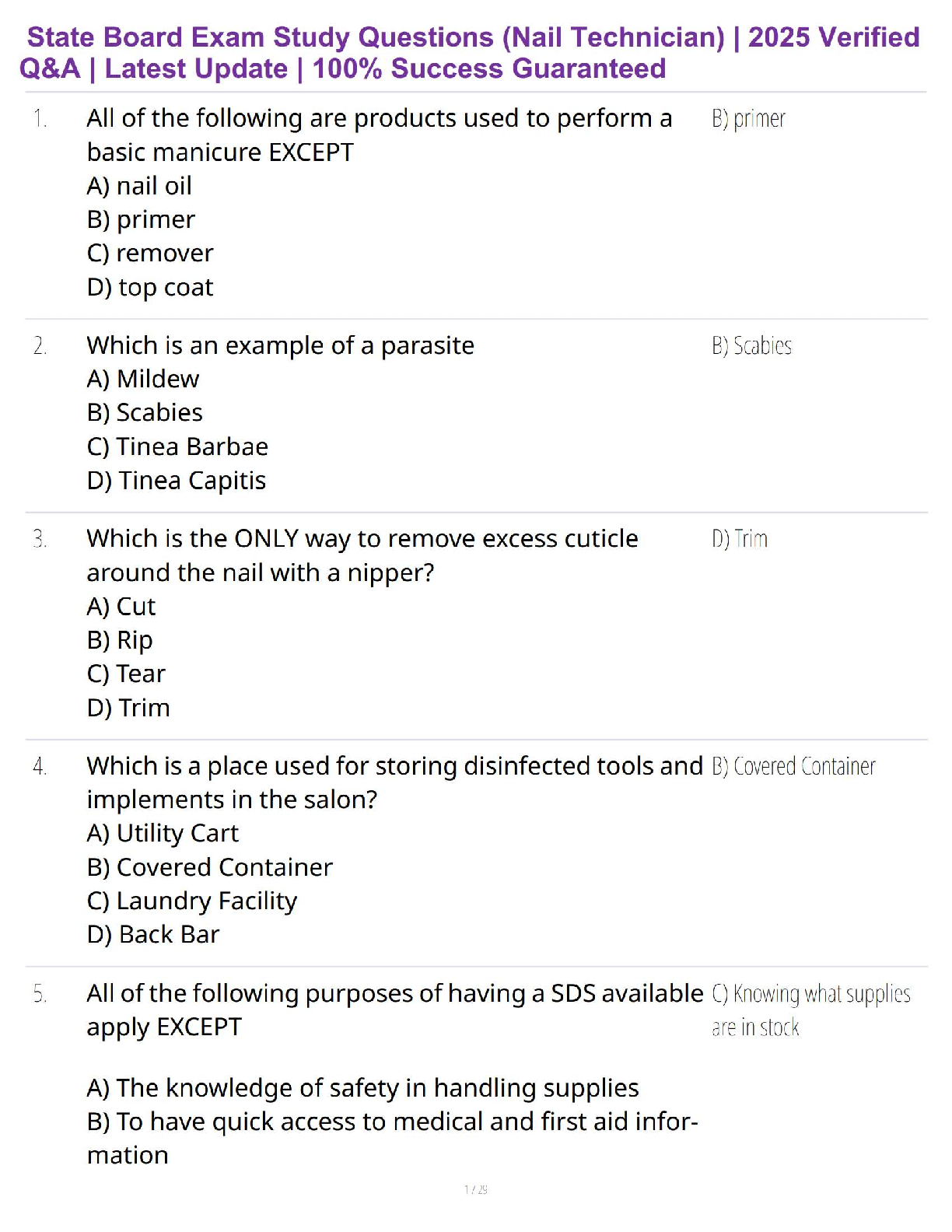Select option A) Utility Cart
The height and width of the screenshot is (1232, 952).
pos(163,834)
